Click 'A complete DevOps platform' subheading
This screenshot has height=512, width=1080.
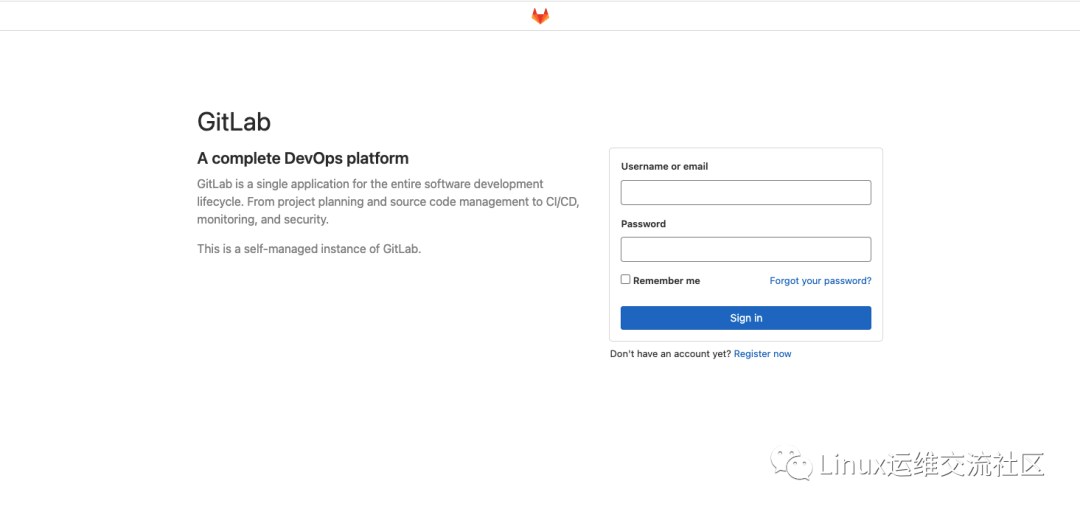(x=303, y=158)
